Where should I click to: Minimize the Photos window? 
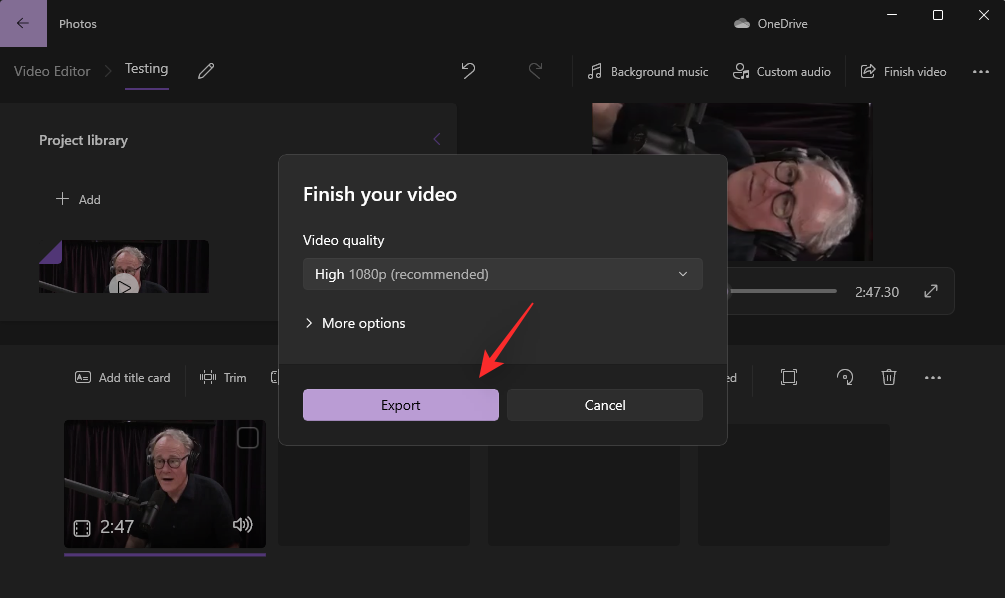pyautogui.click(x=892, y=15)
